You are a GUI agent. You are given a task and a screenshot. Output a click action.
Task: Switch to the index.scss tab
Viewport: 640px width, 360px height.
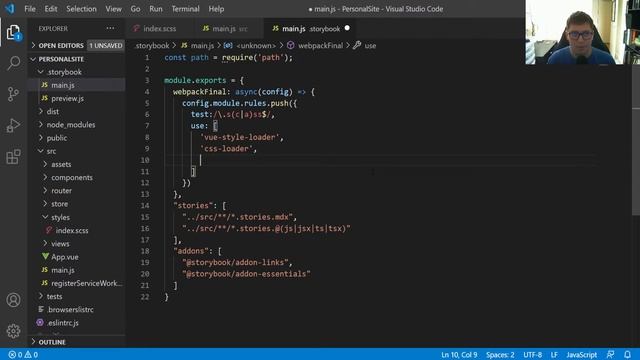pos(160,29)
